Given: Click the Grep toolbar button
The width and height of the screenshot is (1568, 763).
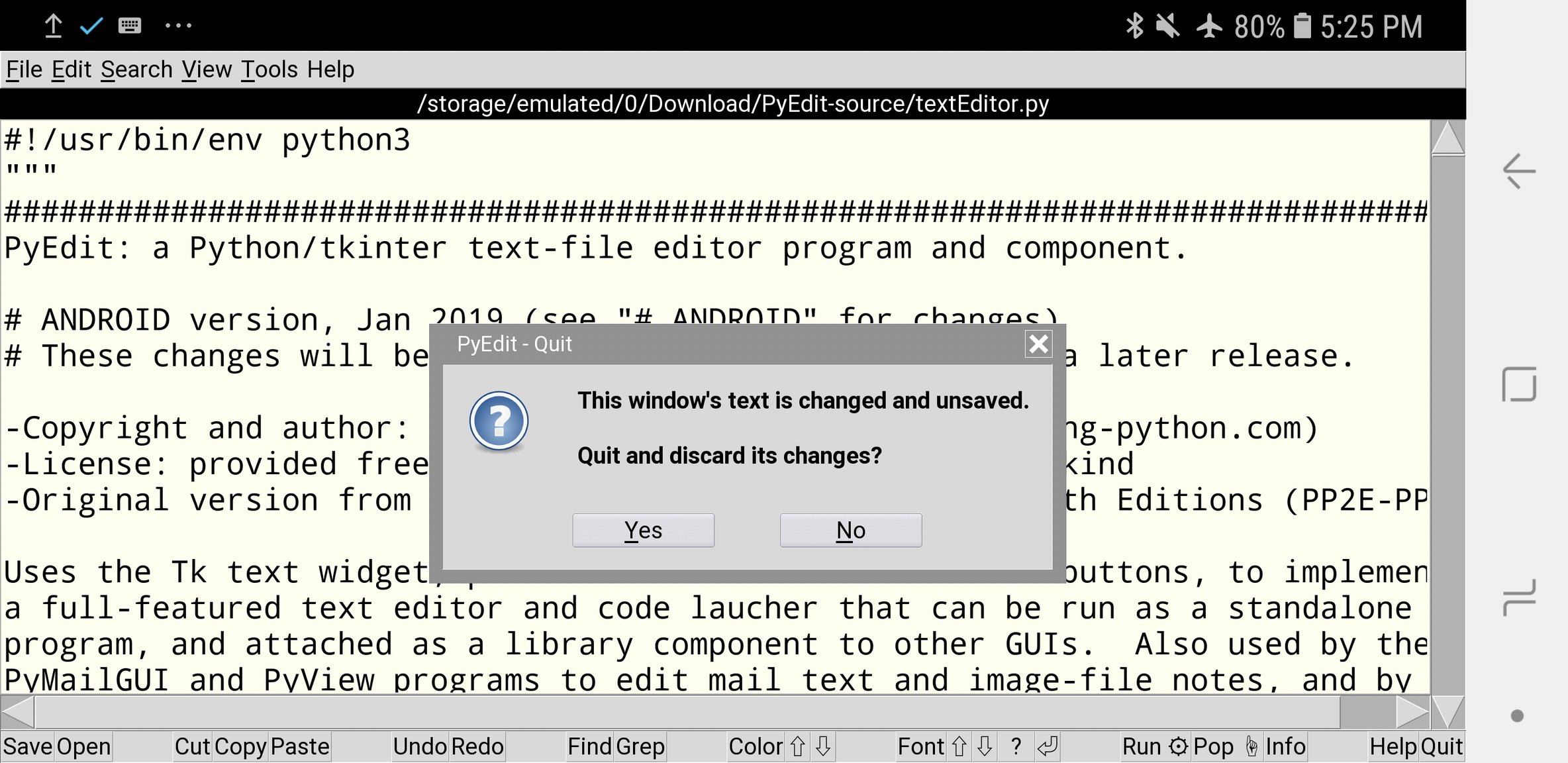Looking at the screenshot, I should coord(640,746).
